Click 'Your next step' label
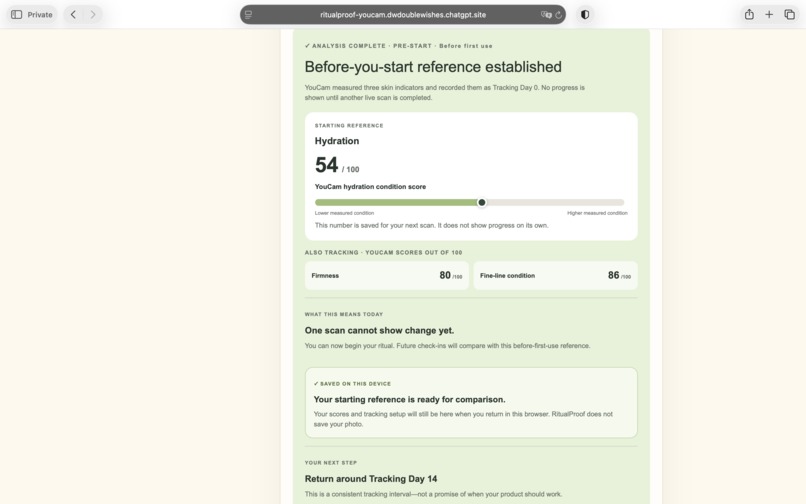This screenshot has height=504, width=806. (x=331, y=463)
